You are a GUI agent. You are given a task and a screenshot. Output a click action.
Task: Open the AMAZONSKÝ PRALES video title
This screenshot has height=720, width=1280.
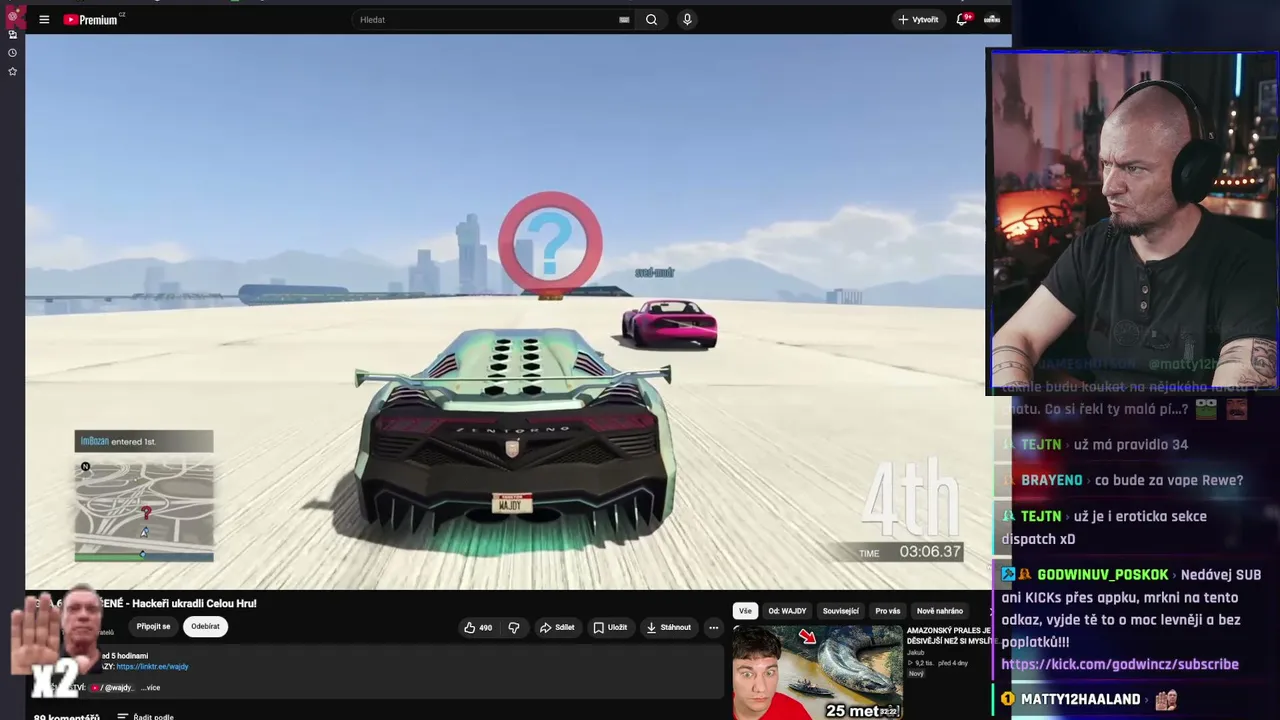(949, 636)
